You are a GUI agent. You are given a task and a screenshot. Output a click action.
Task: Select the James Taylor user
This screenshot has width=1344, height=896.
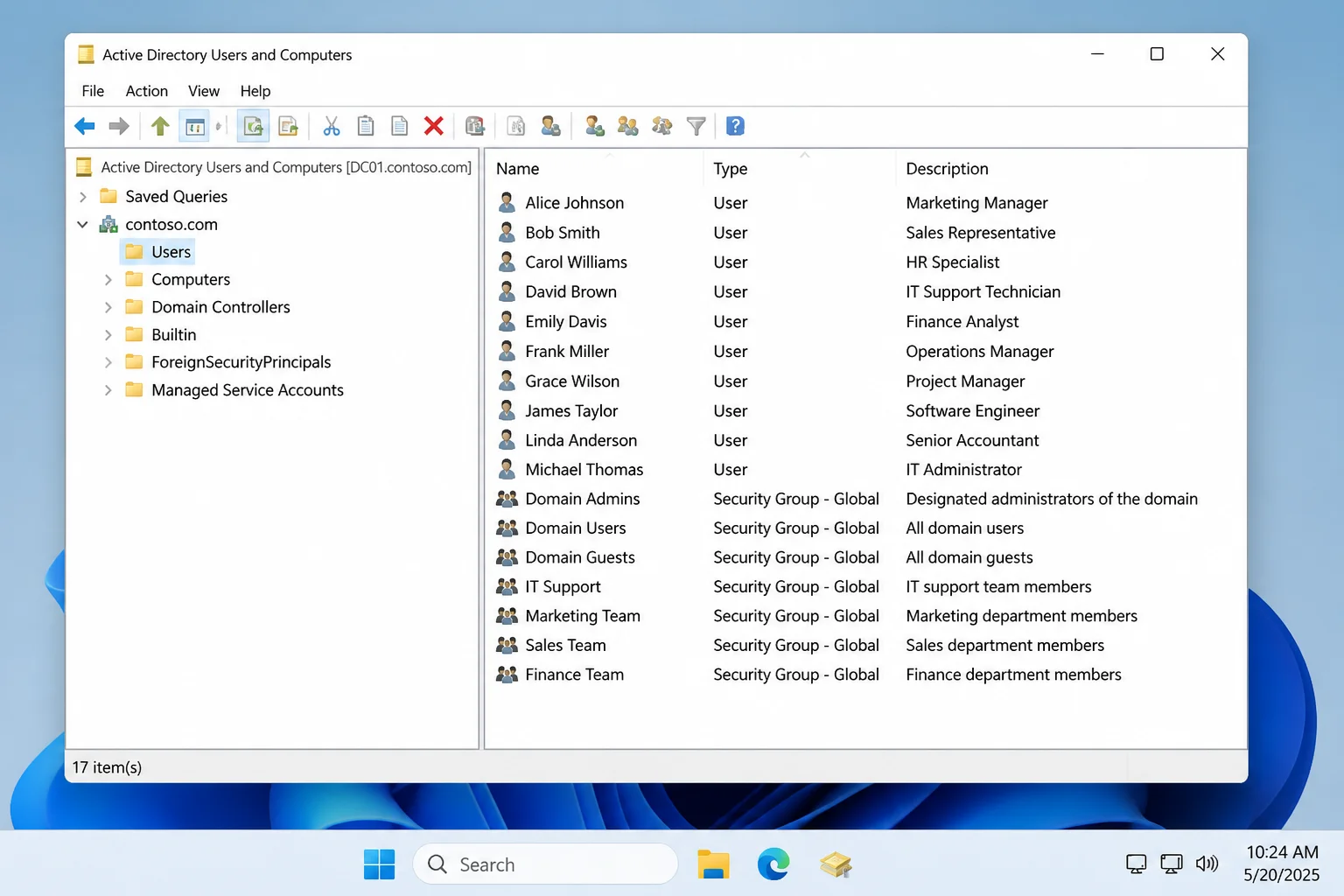tap(866, 411)
